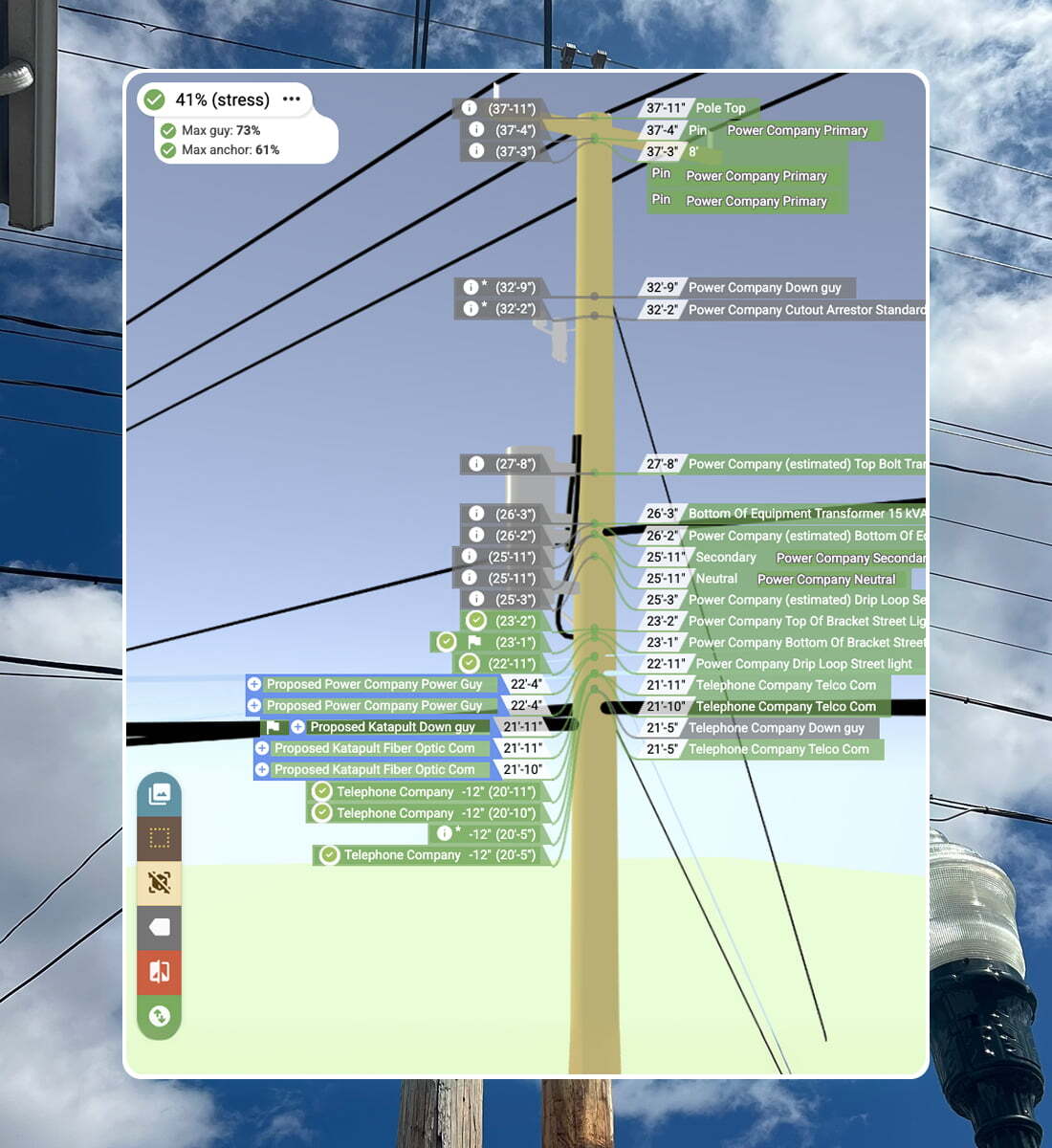Select Power Company Drip Loop Street light
The image size is (1052, 1148).
click(x=803, y=664)
